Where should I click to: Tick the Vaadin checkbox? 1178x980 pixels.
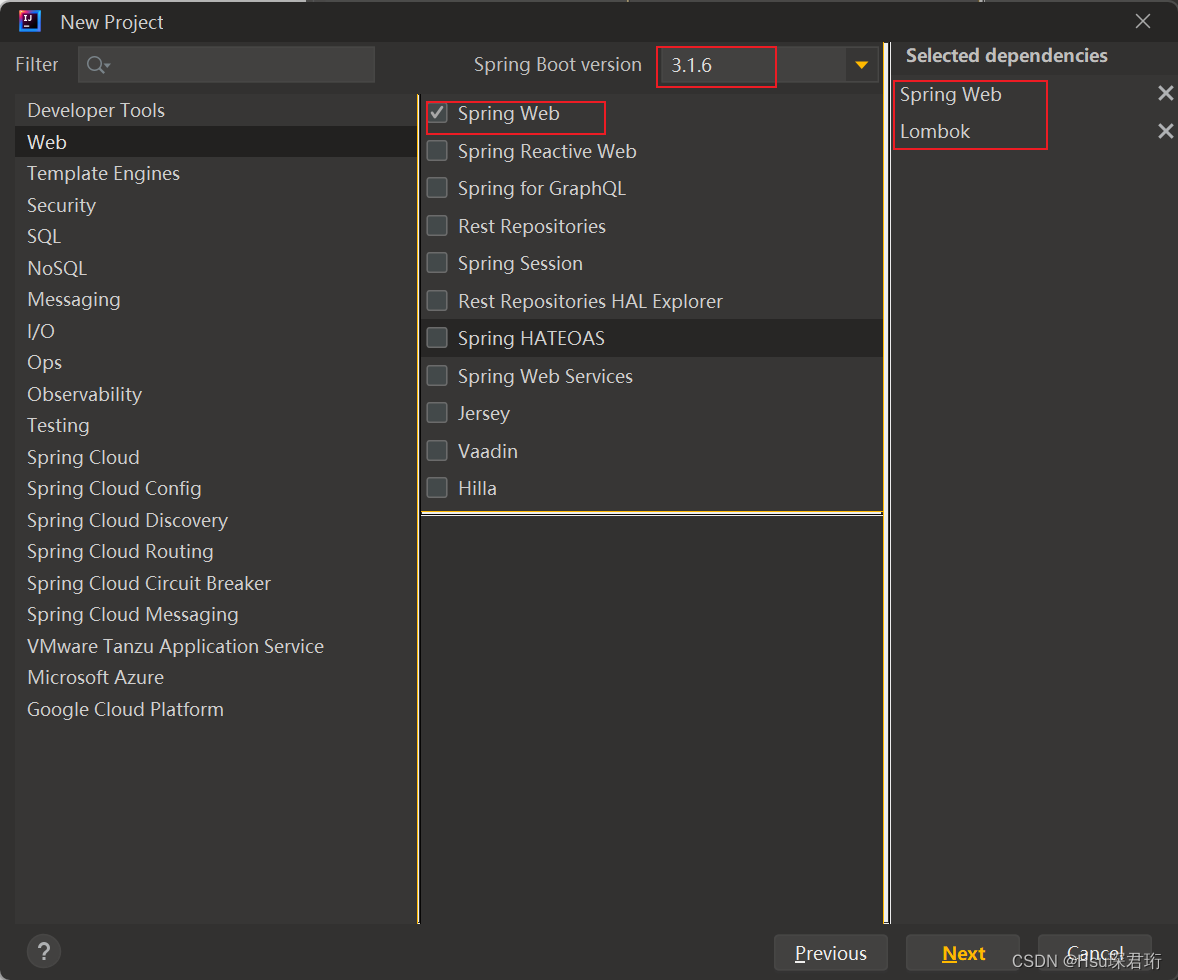[x=437, y=451]
